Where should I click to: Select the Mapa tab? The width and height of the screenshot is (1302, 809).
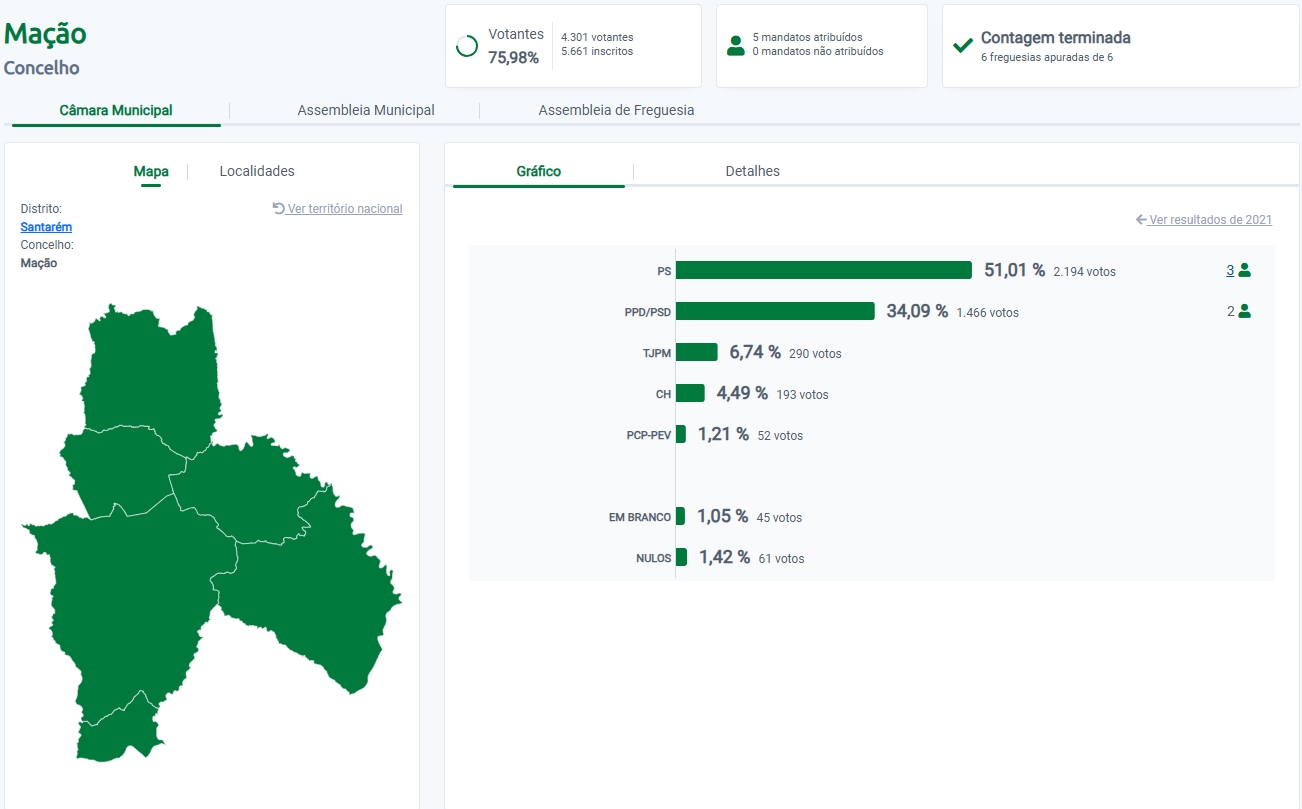click(151, 171)
